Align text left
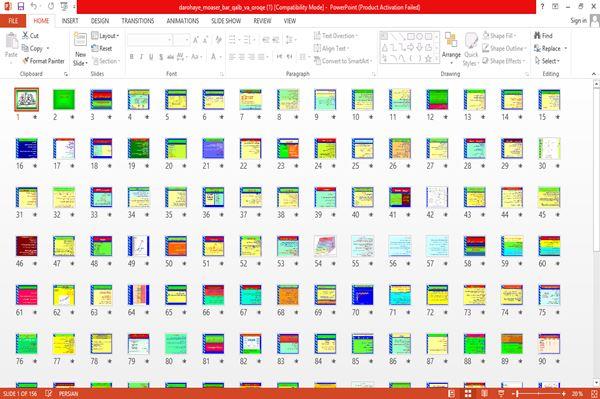 pyautogui.click(x=232, y=57)
